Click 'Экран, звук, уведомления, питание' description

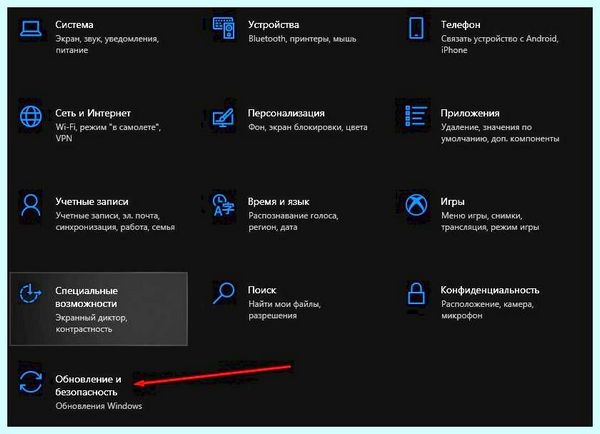click(x=107, y=44)
